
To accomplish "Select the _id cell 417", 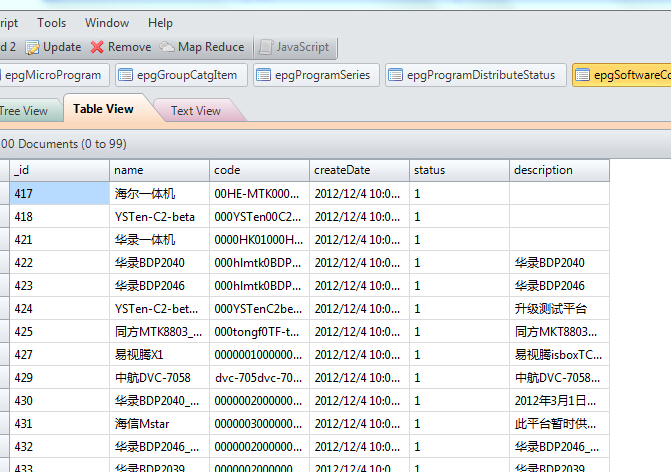I will [x=59, y=193].
